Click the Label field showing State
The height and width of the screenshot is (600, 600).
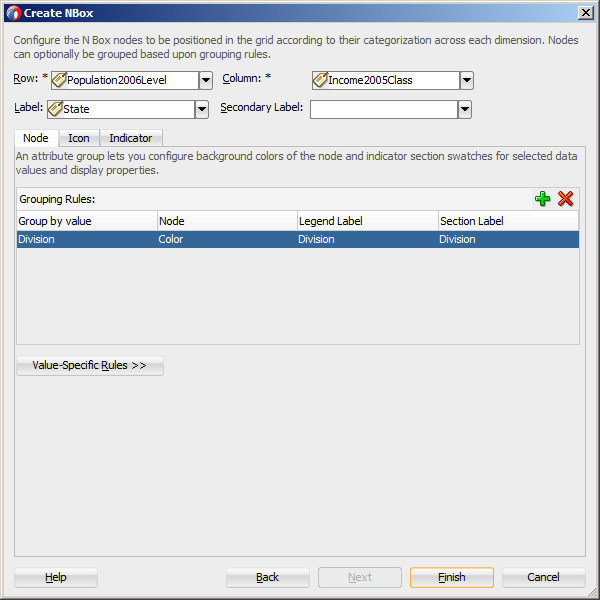point(121,109)
